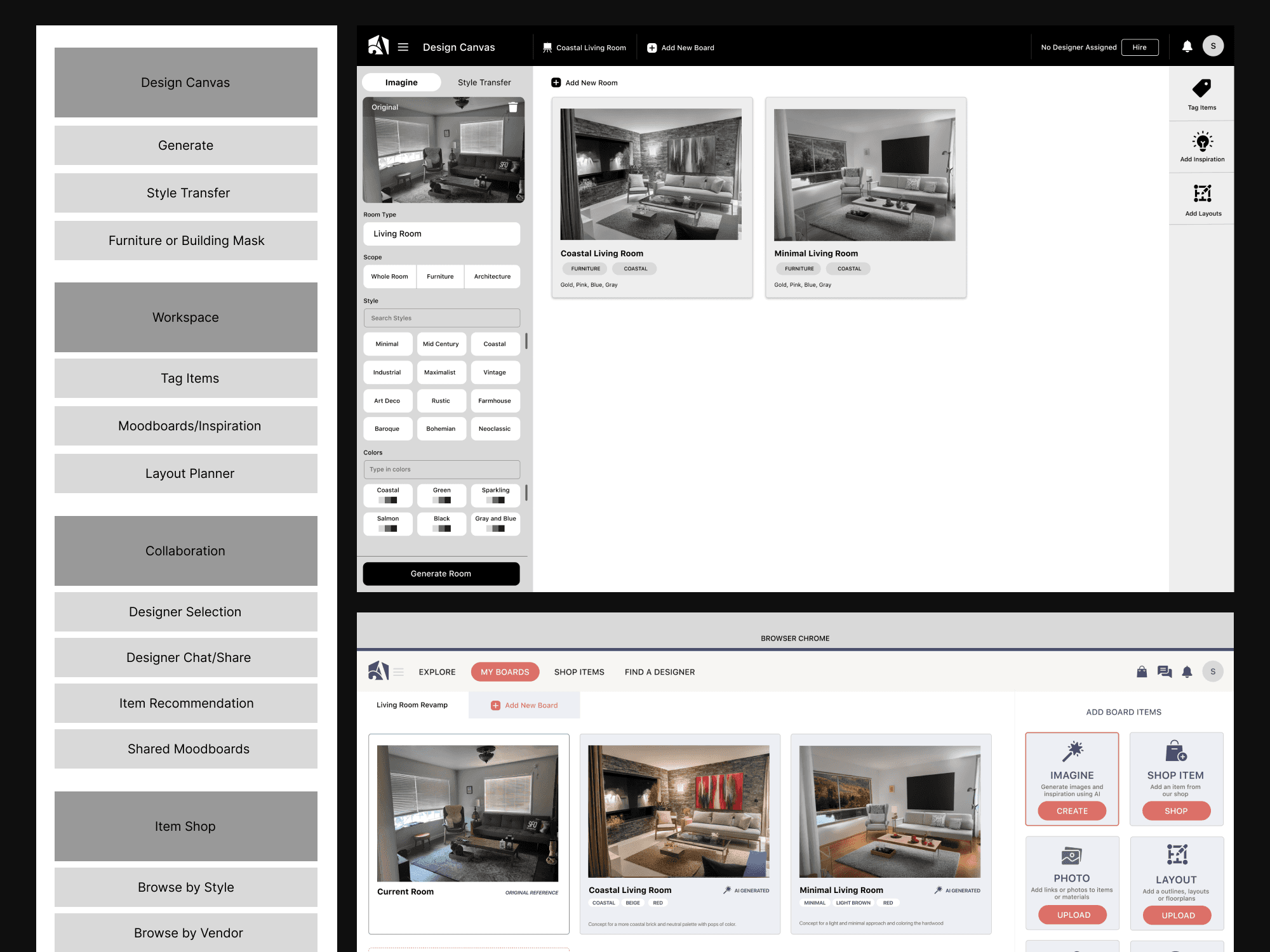
Task: Select the Furniture scope option
Action: [440, 277]
